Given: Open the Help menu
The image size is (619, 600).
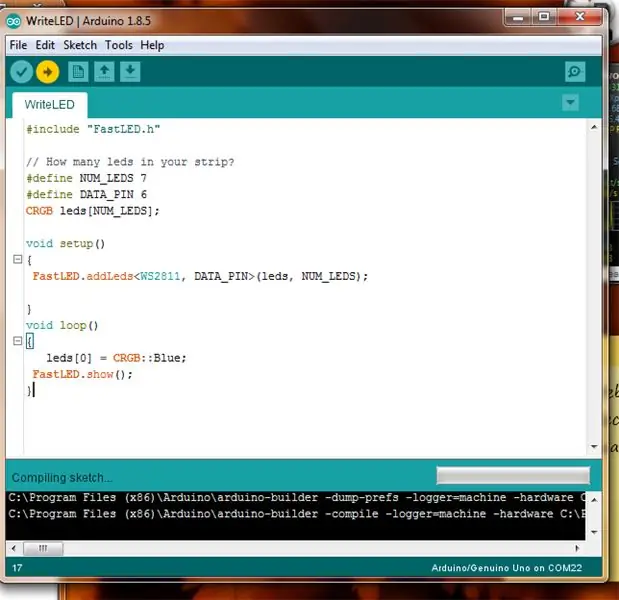Looking at the screenshot, I should (152, 45).
